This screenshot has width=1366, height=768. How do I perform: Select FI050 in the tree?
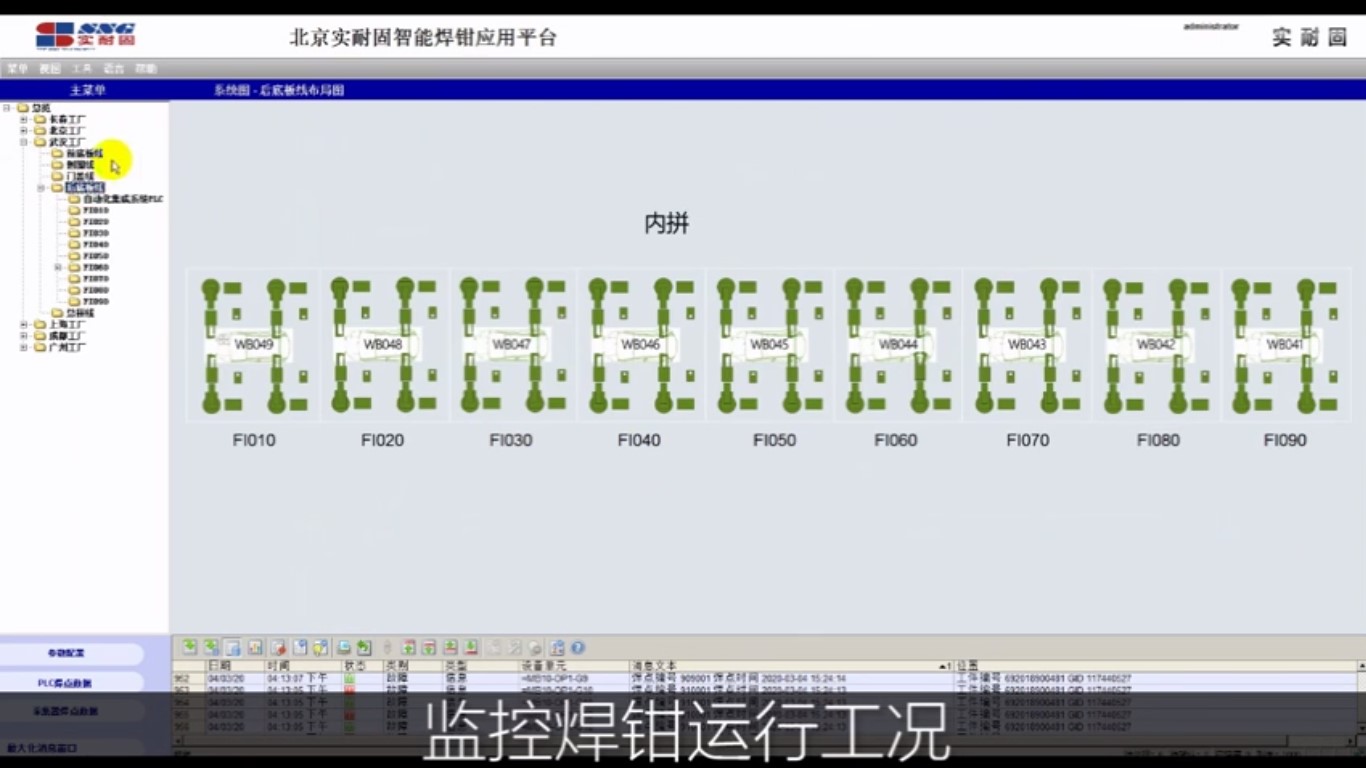coord(96,256)
